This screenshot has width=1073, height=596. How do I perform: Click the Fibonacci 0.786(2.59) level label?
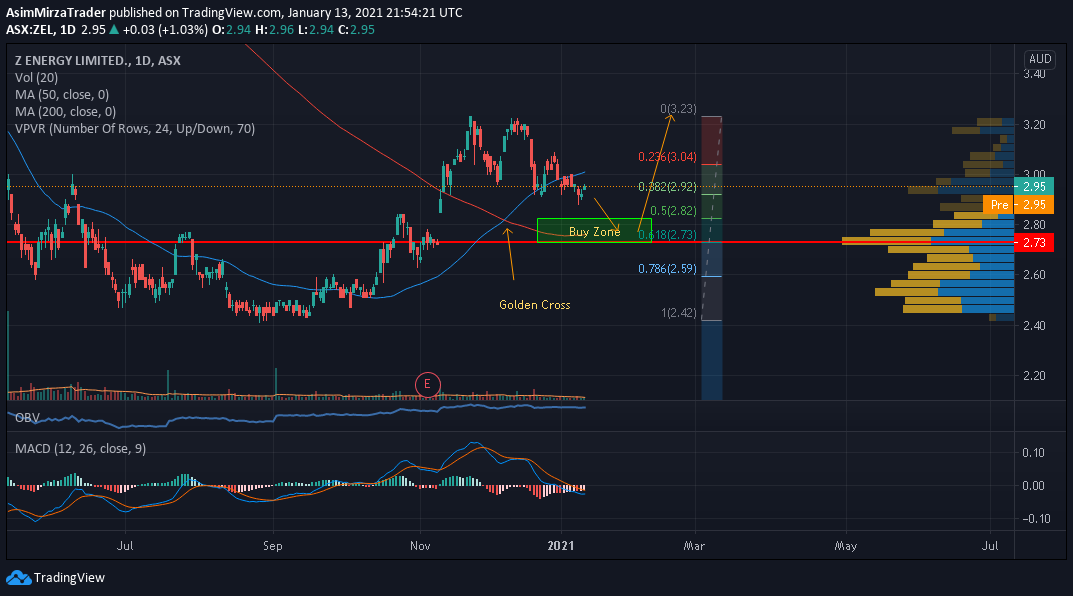coord(667,269)
